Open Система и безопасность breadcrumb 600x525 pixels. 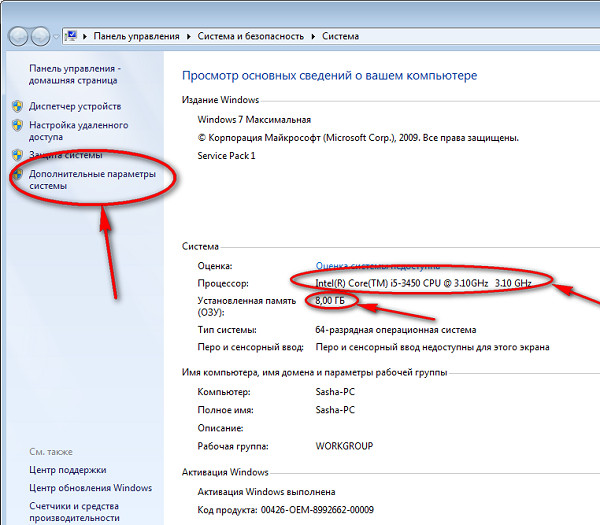click(250, 36)
